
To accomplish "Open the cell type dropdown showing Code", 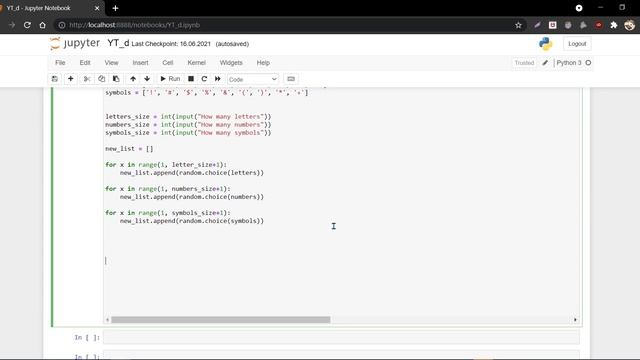I will 253,79.
